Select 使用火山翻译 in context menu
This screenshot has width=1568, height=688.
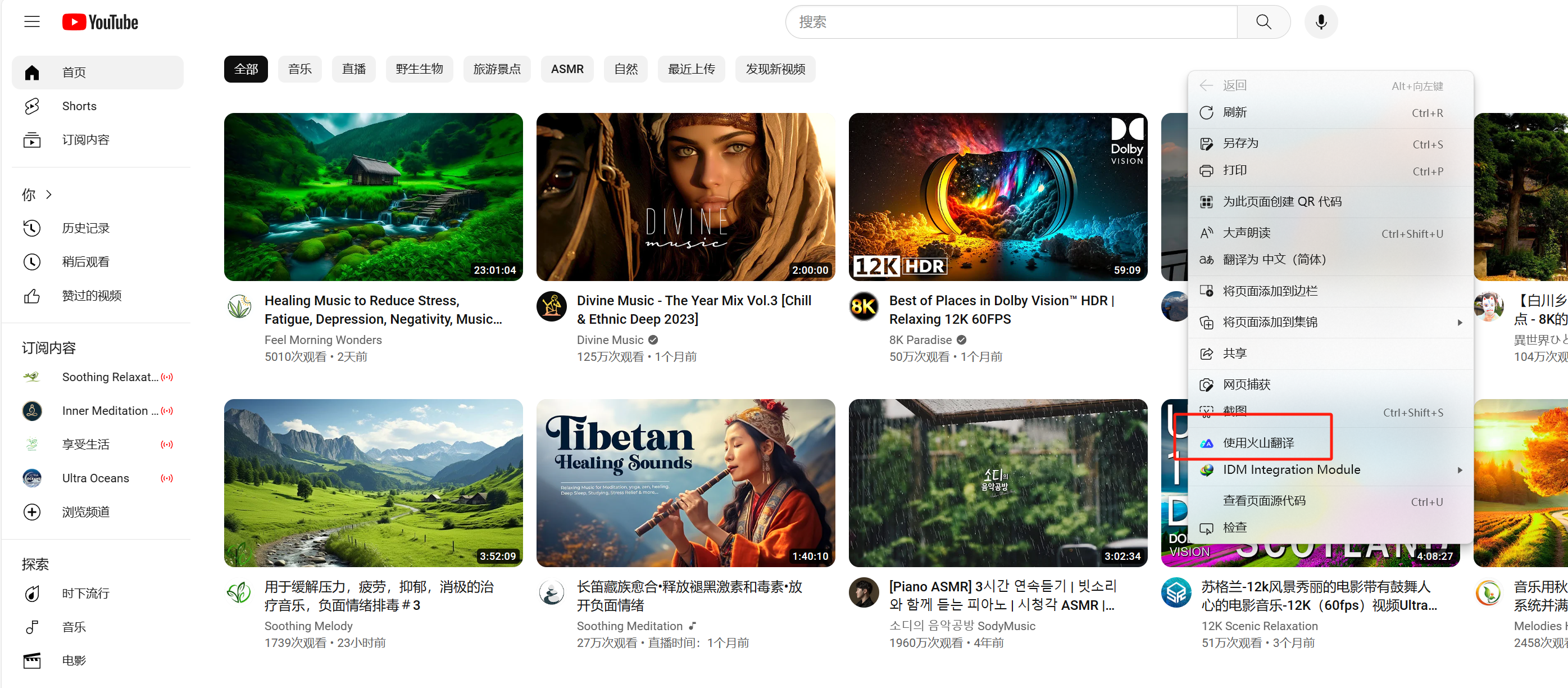click(1330, 442)
